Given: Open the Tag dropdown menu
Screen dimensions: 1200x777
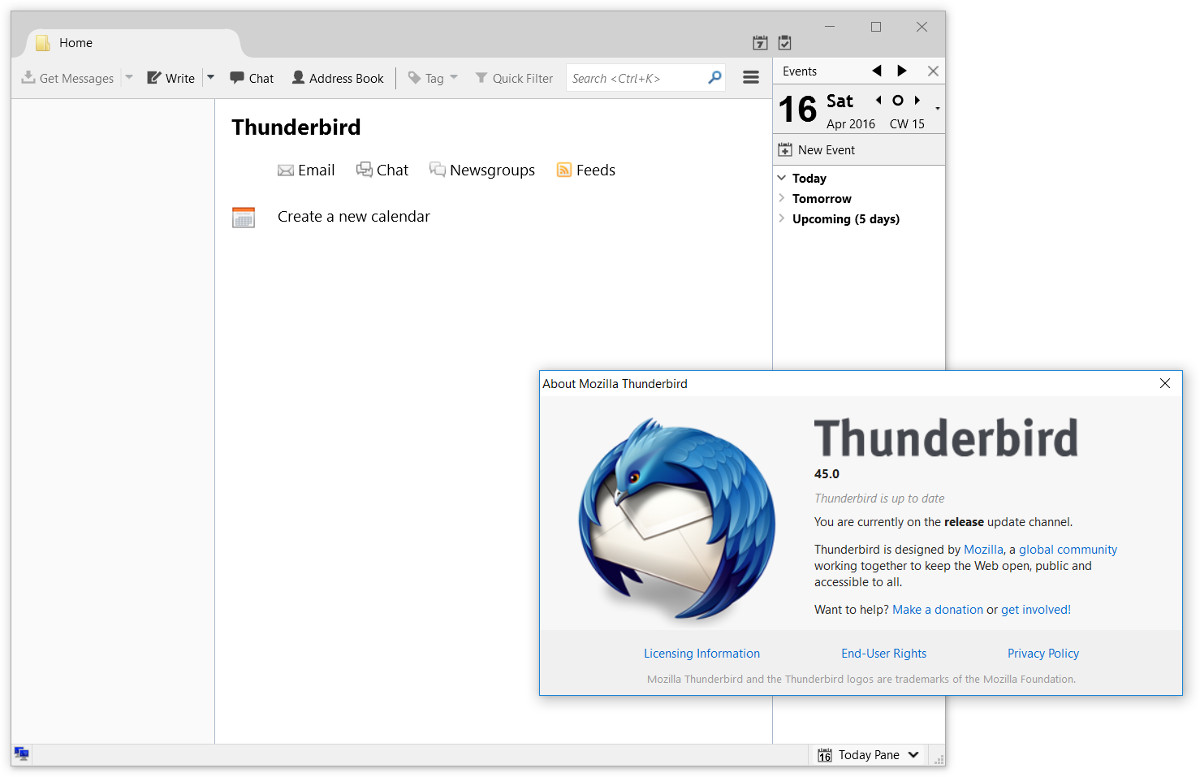Looking at the screenshot, I should 433,78.
